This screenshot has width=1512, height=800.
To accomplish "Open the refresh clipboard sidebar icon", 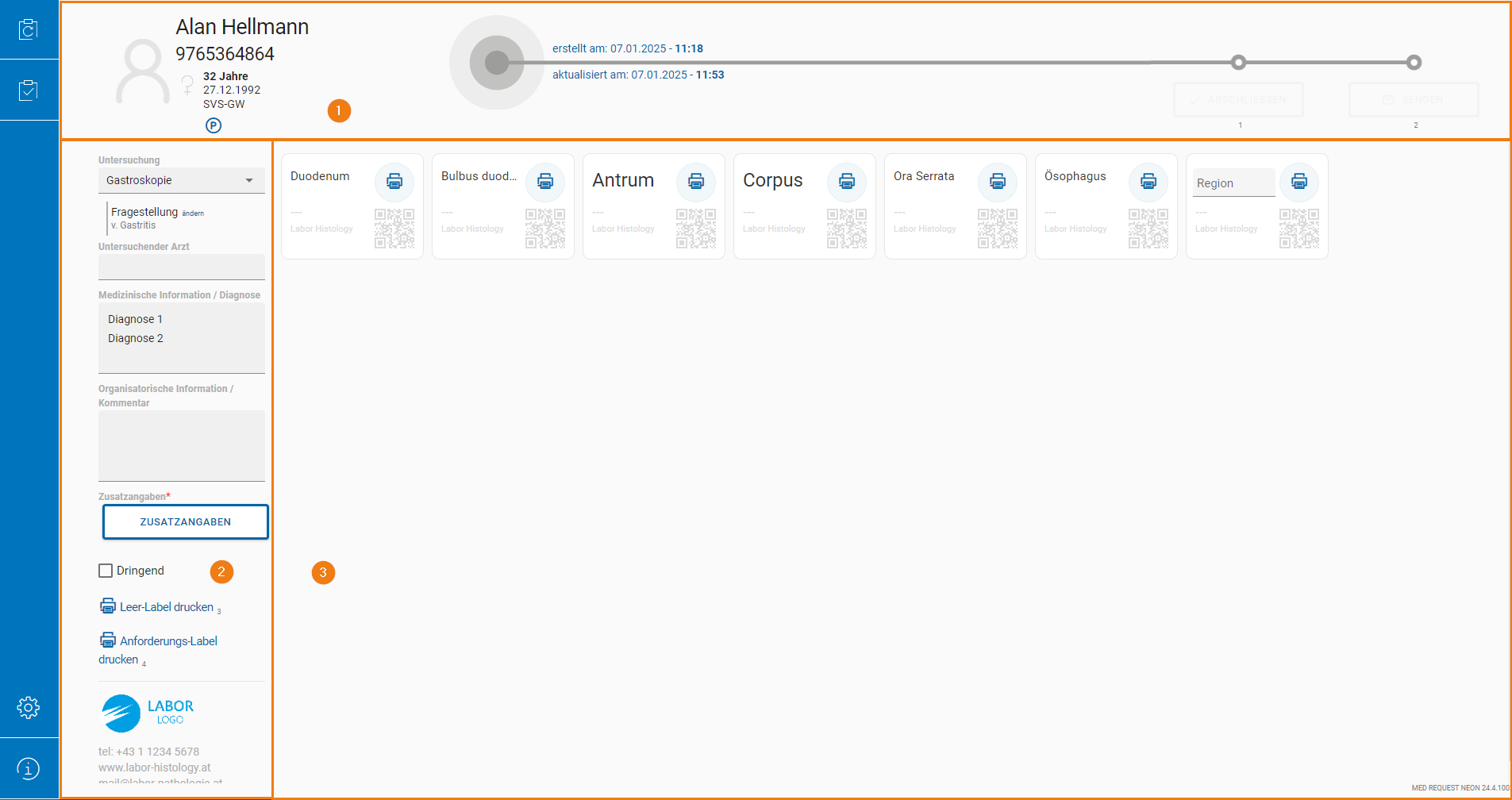I will [29, 29].
